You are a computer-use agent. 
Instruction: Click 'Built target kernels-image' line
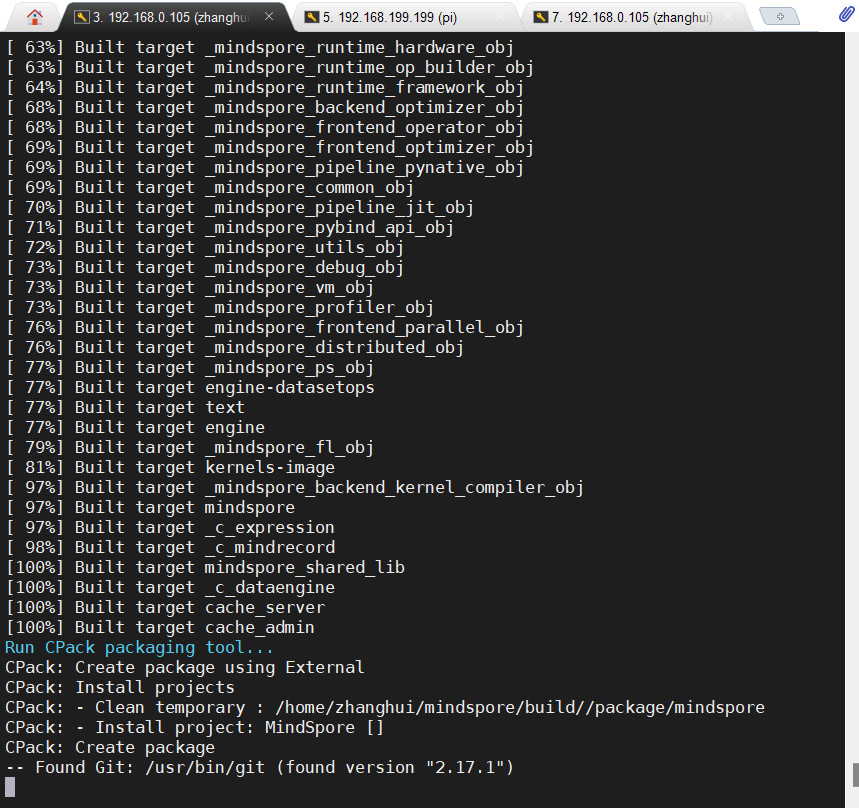pos(170,467)
